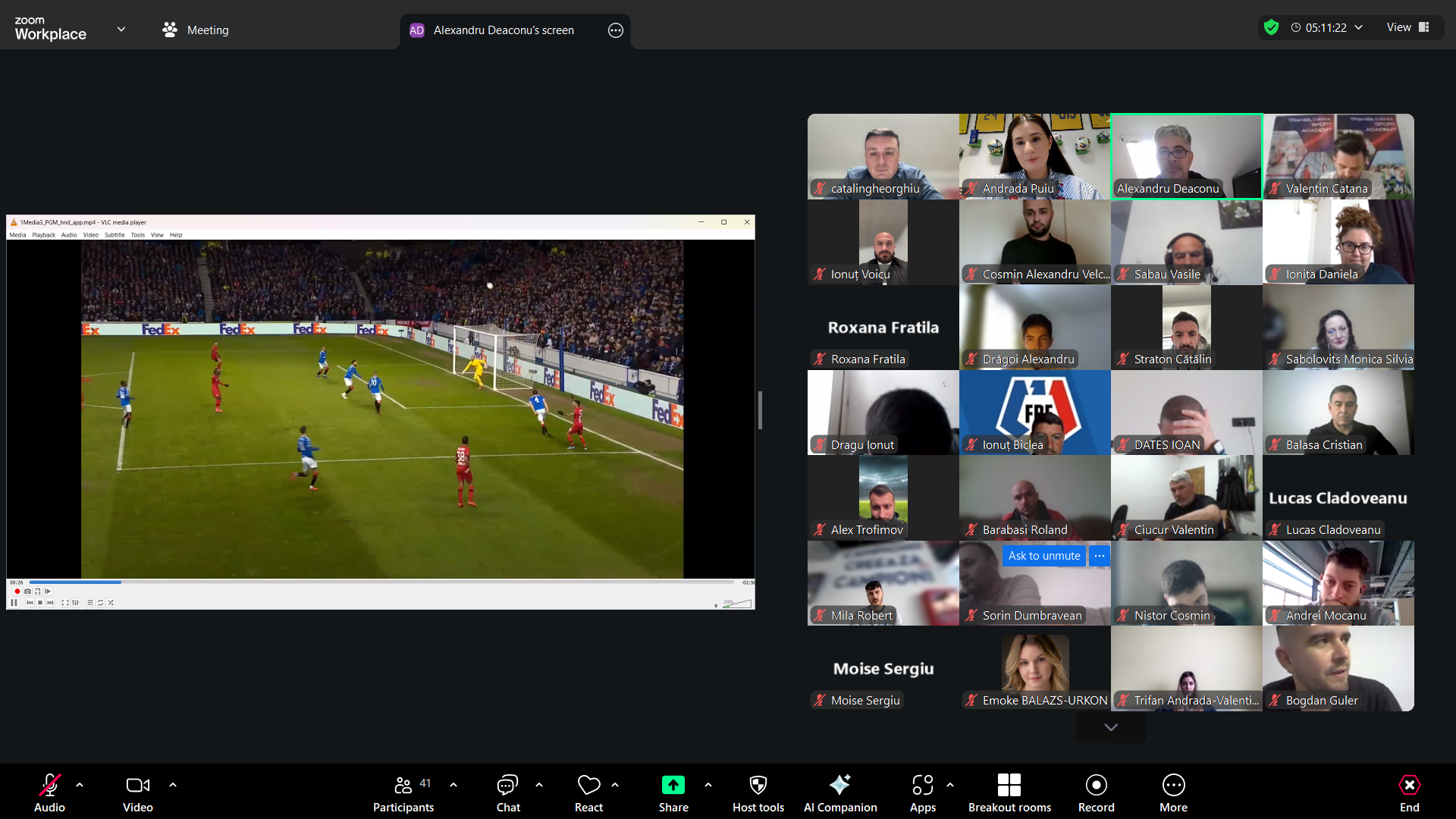The image size is (1456, 819).
Task: Click the VLC playback progress bar
Action: point(379,582)
